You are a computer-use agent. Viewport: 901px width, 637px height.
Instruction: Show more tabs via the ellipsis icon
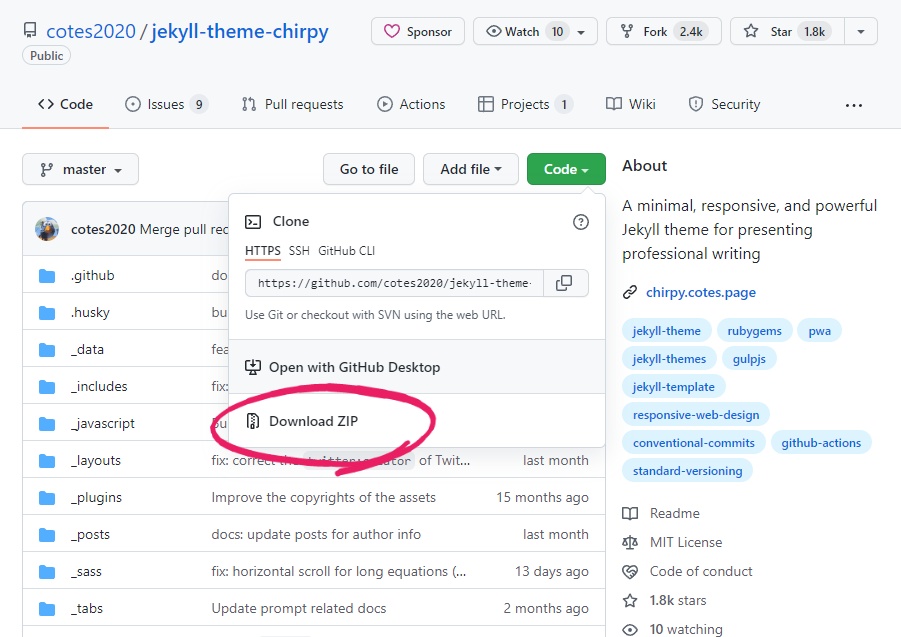click(854, 105)
